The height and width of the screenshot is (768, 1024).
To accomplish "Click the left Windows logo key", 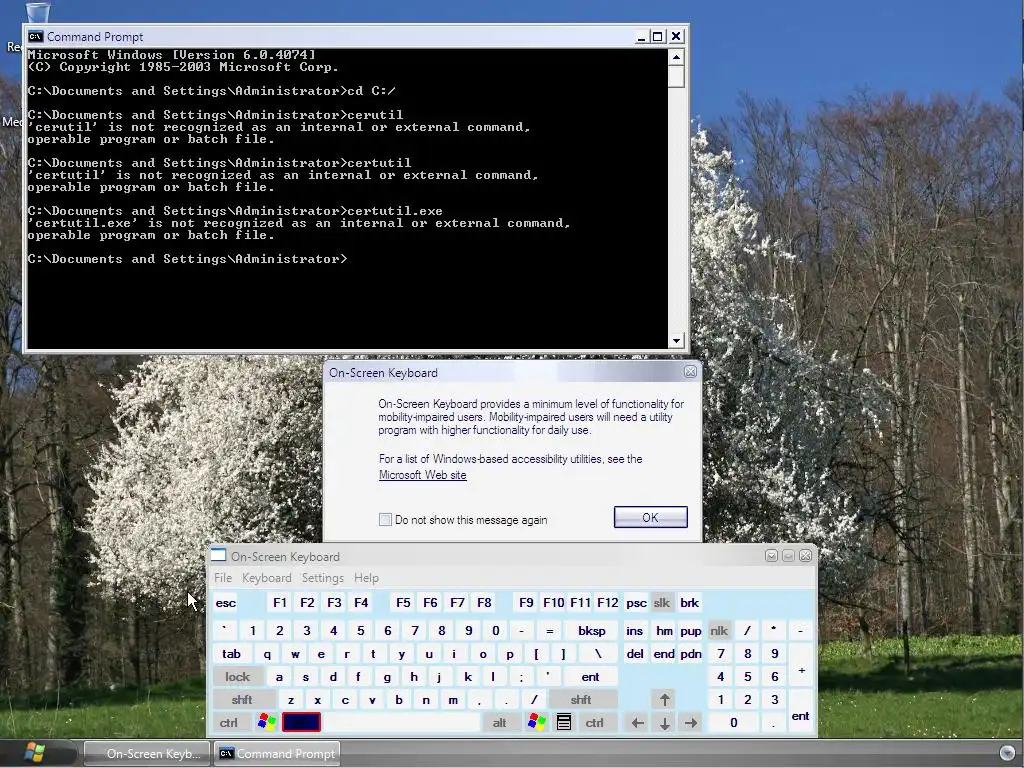I will (x=266, y=722).
